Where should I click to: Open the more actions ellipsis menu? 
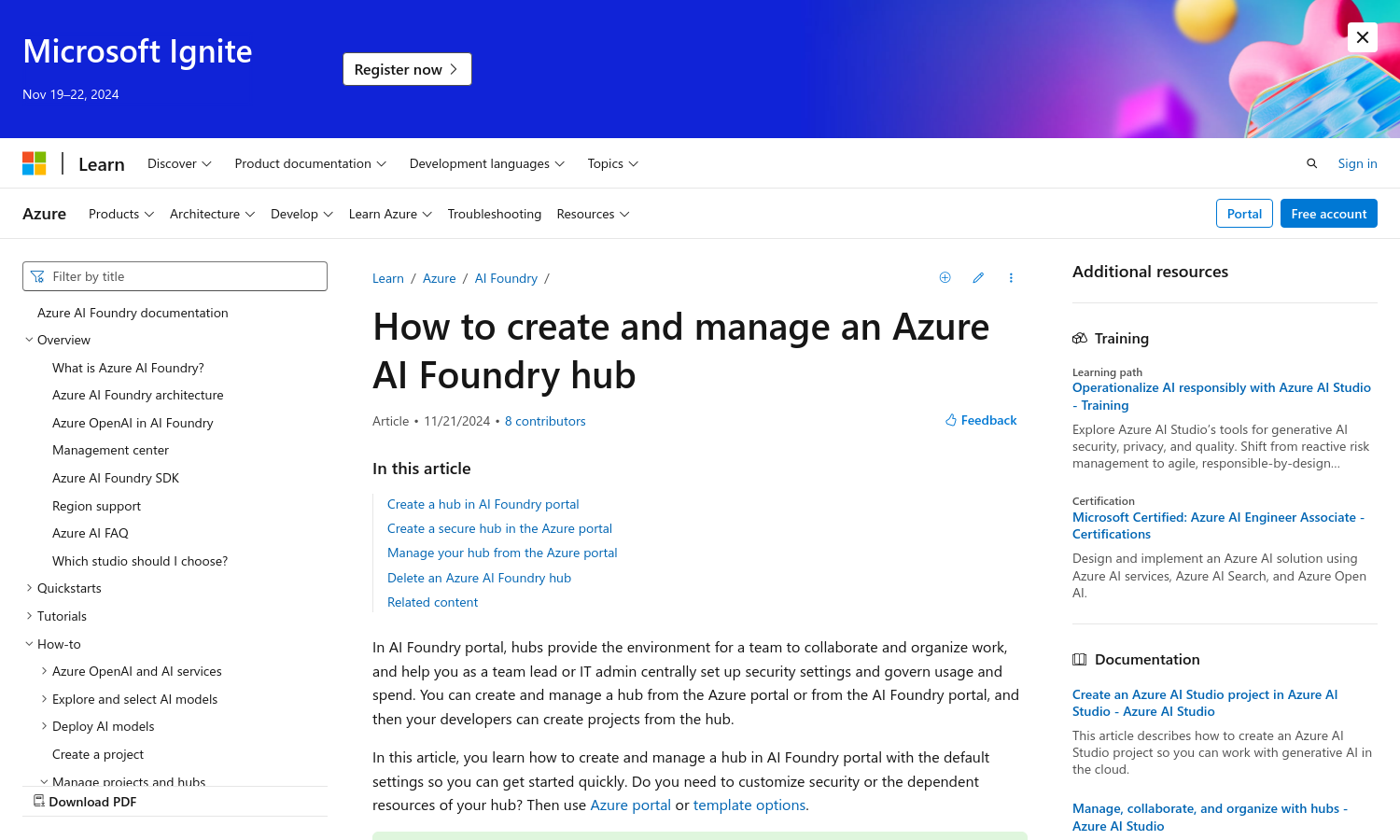click(1011, 277)
